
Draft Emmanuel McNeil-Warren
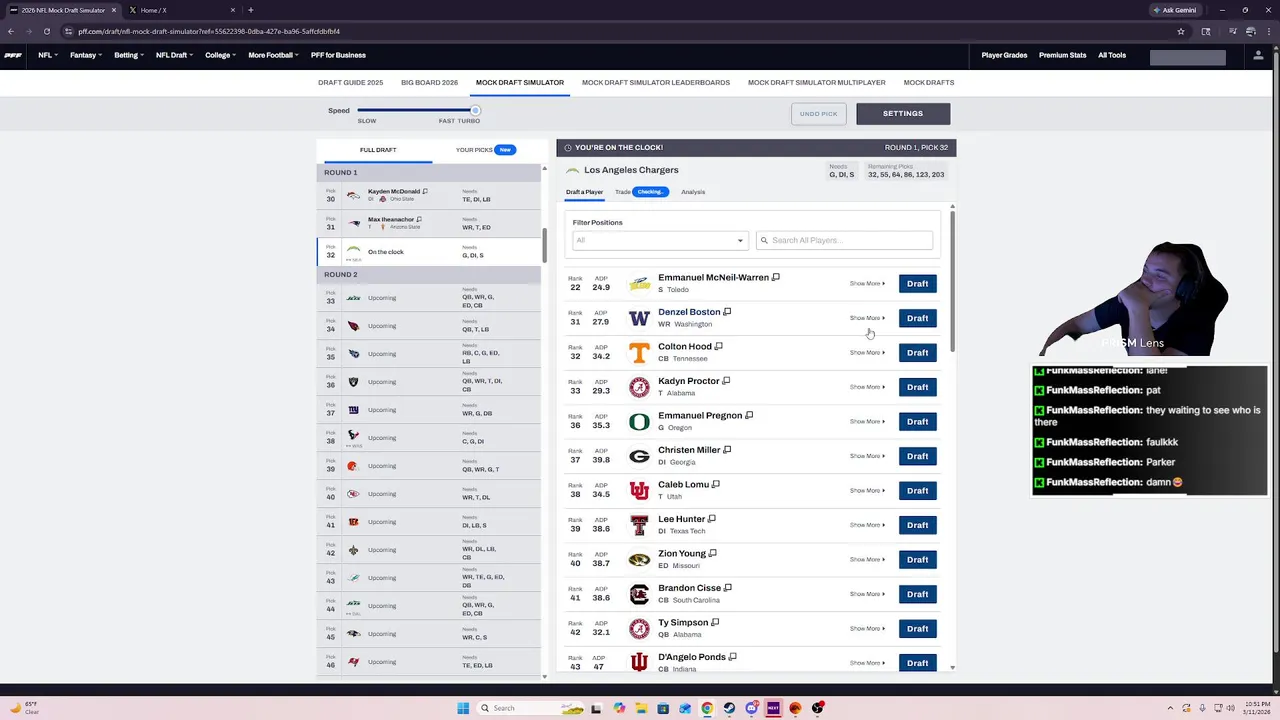point(917,284)
